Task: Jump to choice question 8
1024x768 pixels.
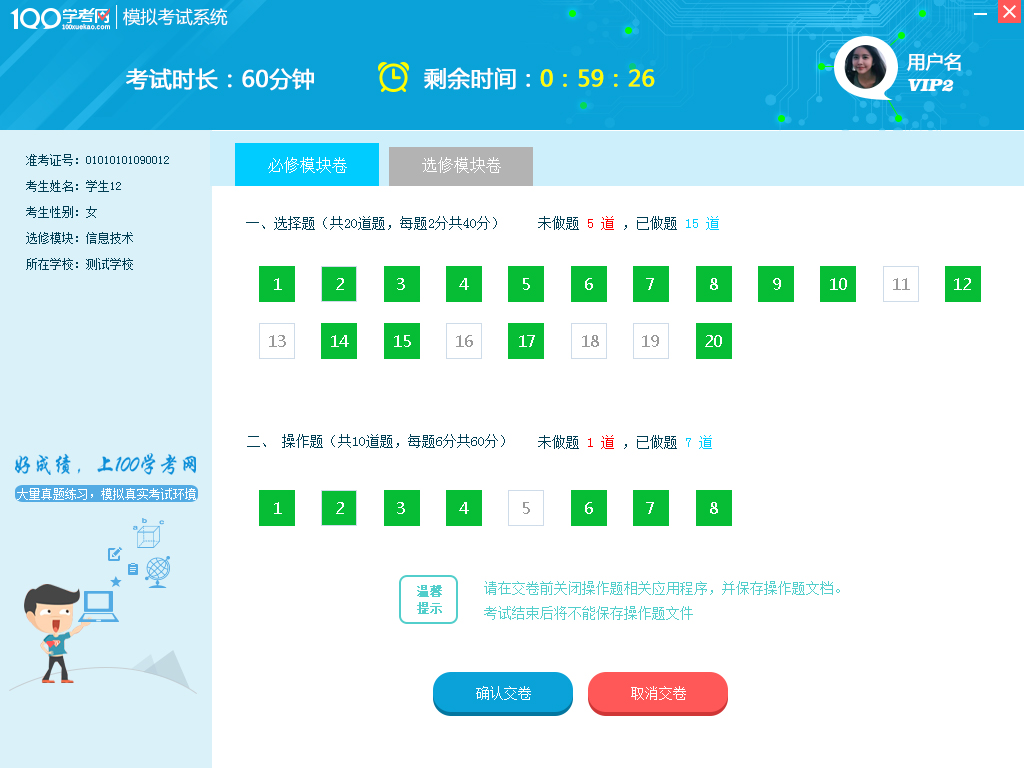Action: point(714,284)
